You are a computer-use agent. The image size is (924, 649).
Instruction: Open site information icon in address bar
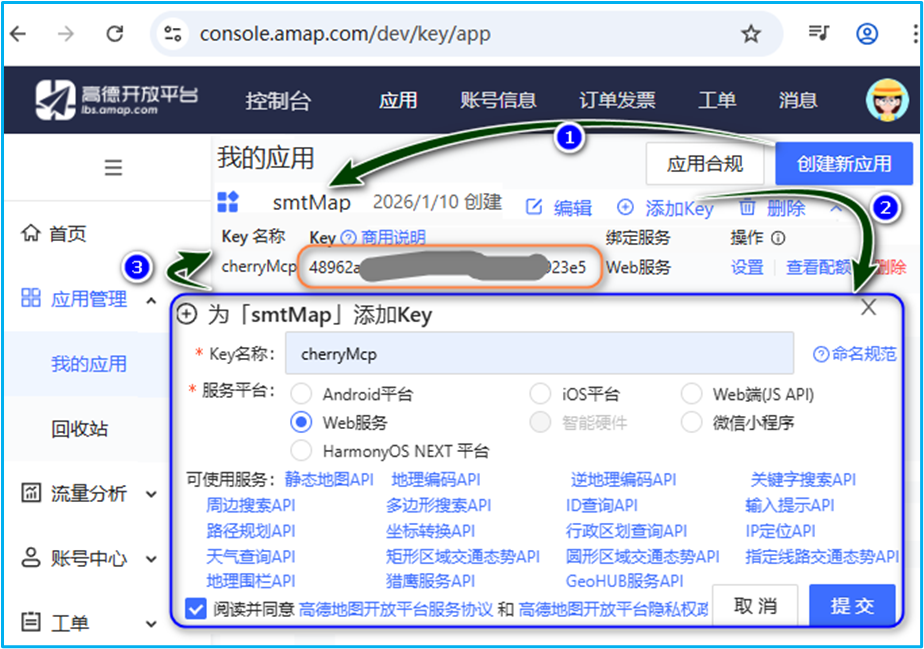point(173,34)
